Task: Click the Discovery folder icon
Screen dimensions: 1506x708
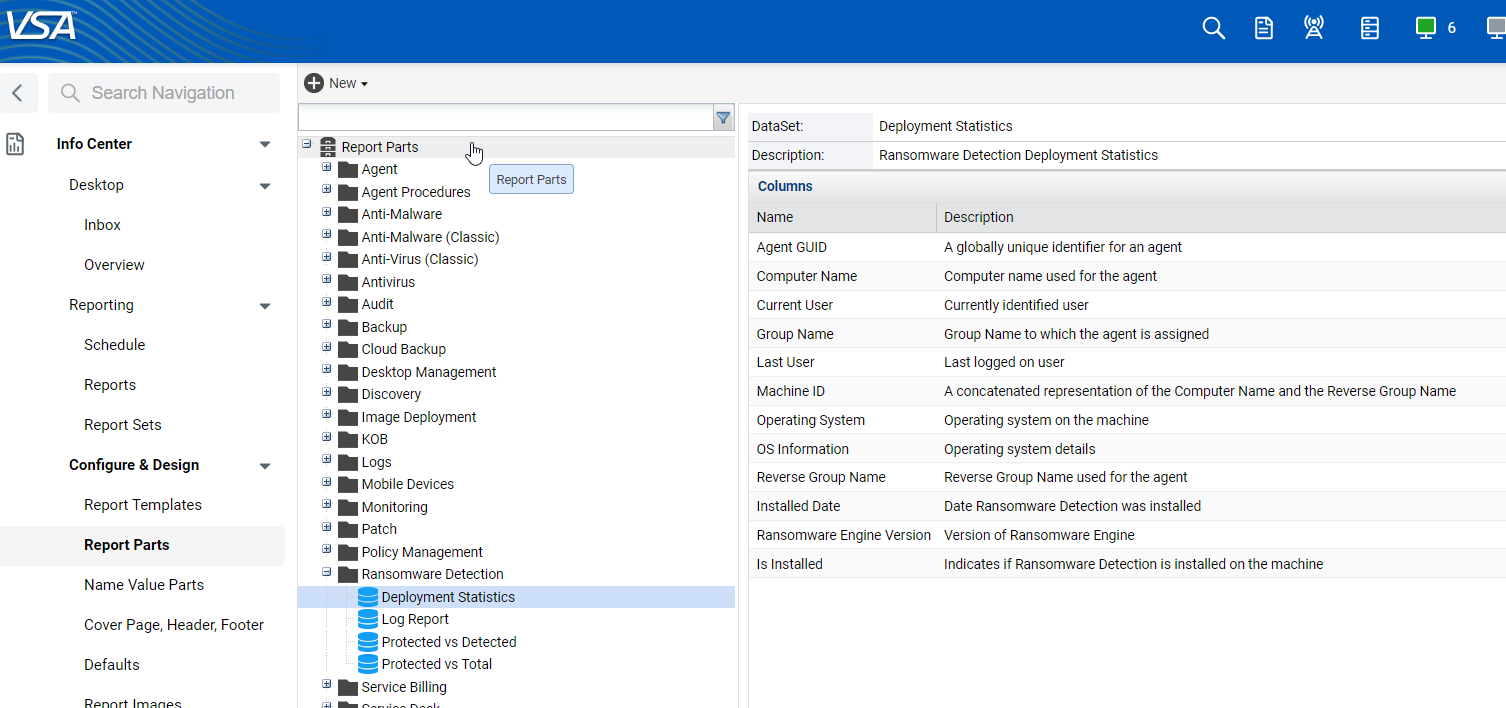Action: (x=348, y=394)
